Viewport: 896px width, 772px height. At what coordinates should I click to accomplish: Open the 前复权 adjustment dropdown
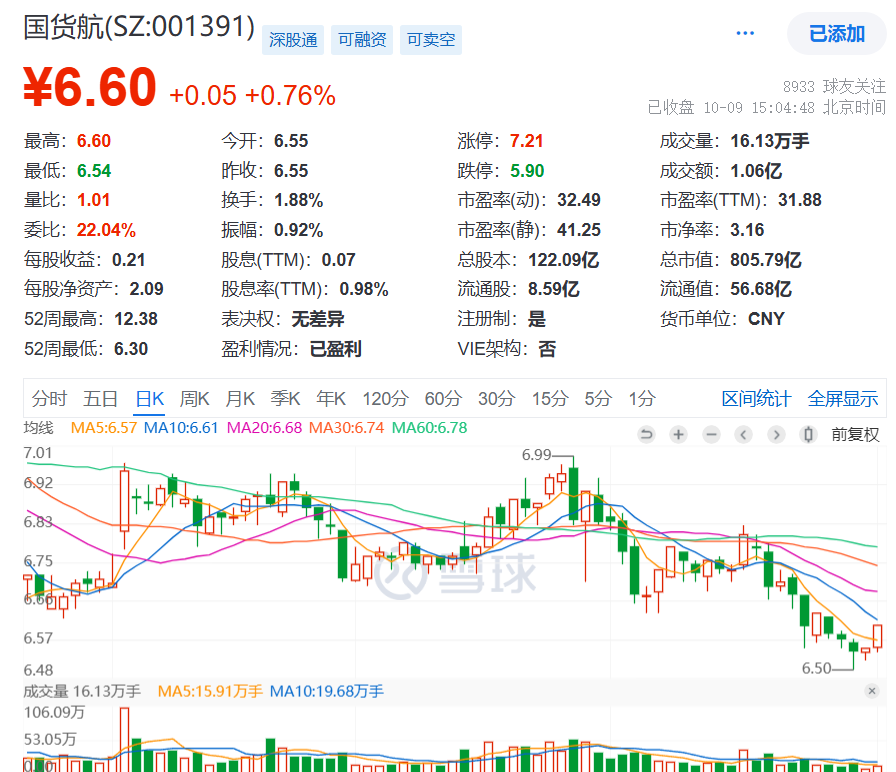coord(857,435)
